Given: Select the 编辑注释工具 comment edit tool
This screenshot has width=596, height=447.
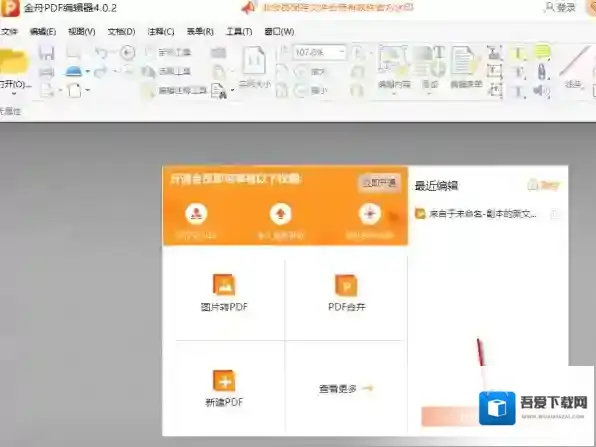Looking at the screenshot, I should (174, 90).
